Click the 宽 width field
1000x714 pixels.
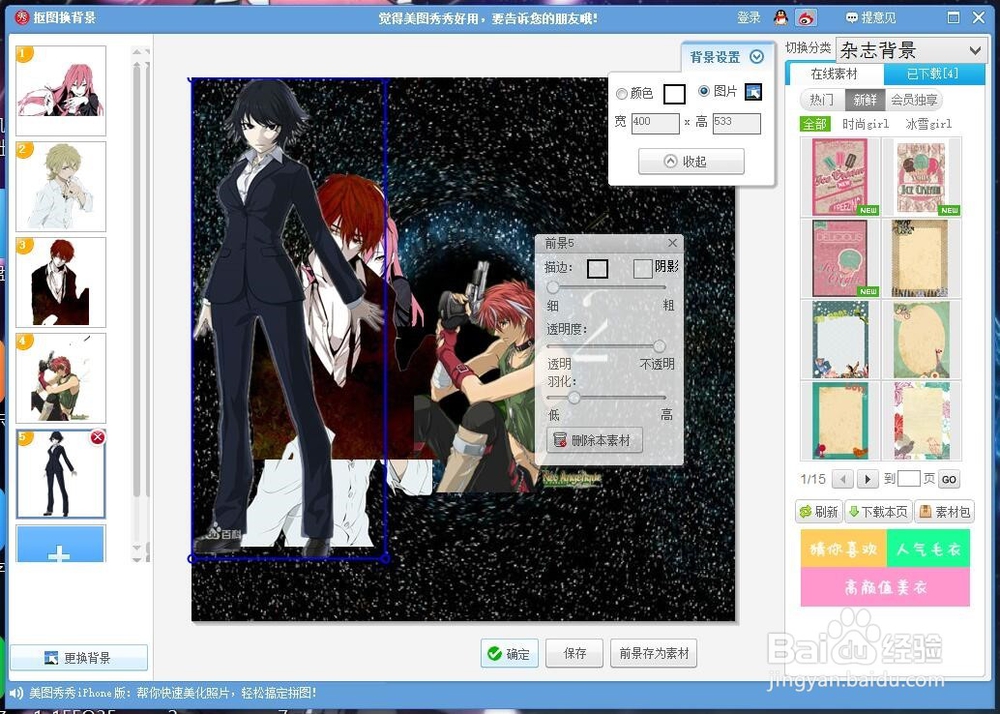point(655,123)
